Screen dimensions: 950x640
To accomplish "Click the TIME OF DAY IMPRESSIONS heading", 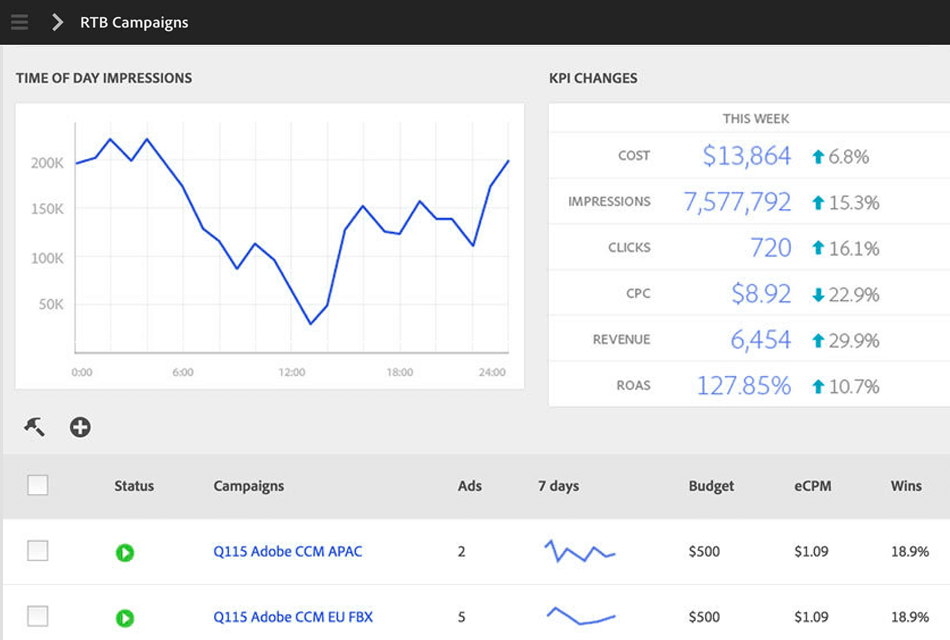I will coord(104,78).
